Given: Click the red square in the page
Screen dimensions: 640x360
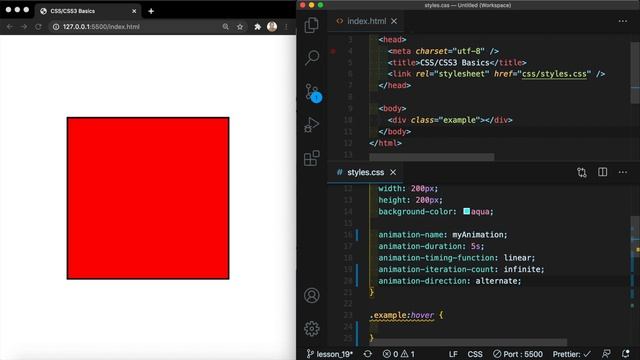Looking at the screenshot, I should 148,198.
